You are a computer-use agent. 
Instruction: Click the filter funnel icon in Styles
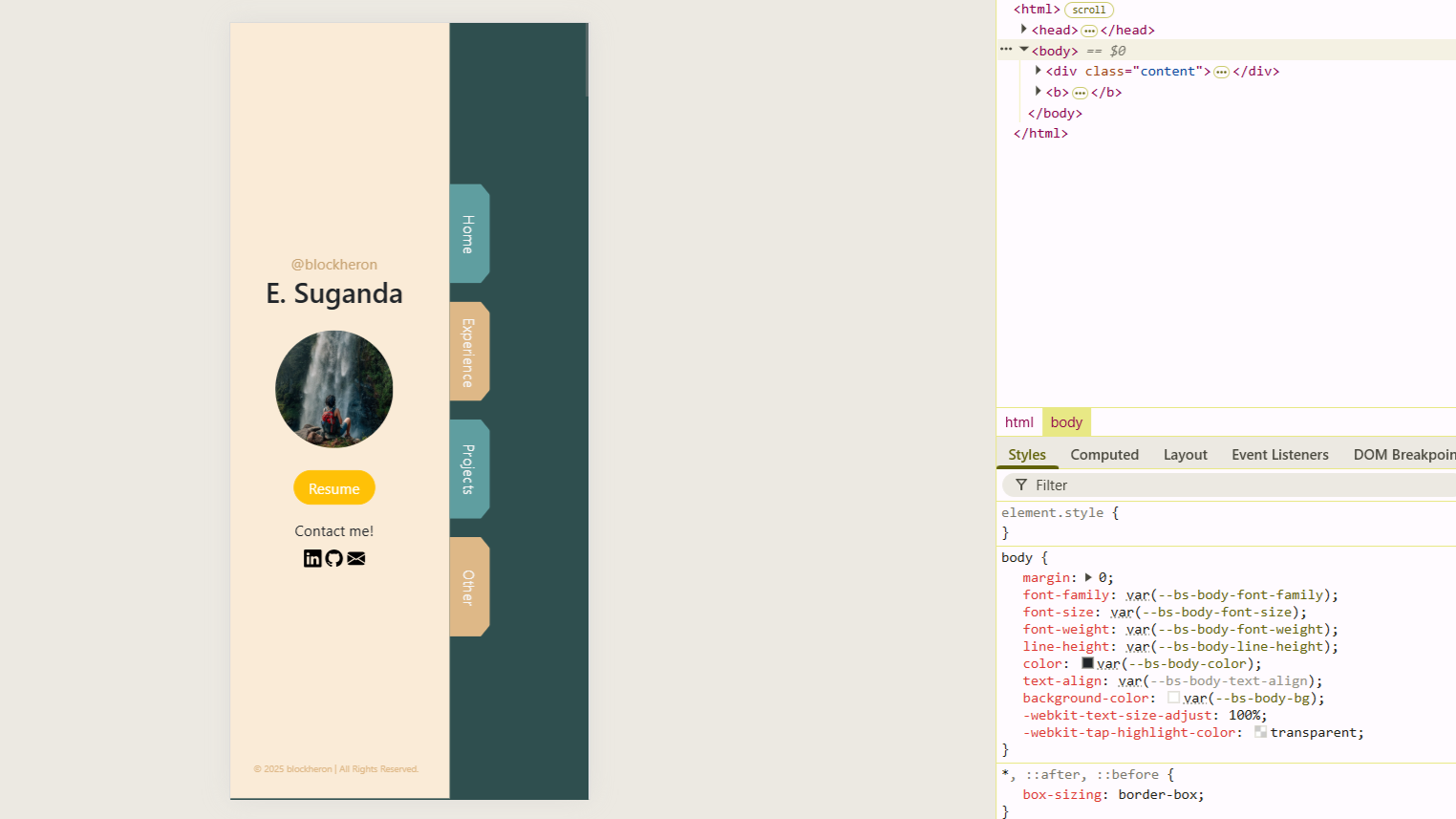pos(1021,485)
